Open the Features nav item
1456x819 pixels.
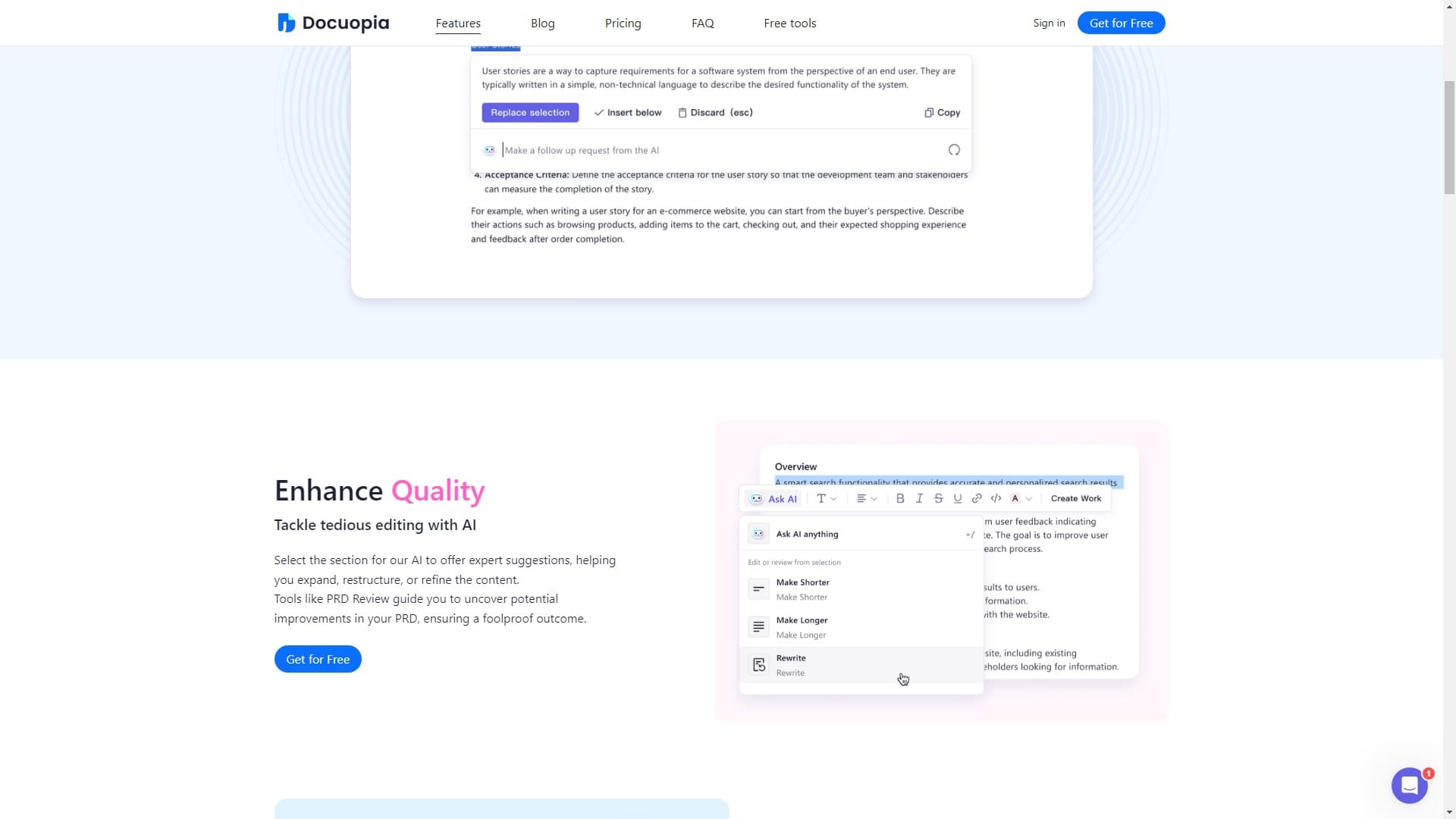click(458, 23)
